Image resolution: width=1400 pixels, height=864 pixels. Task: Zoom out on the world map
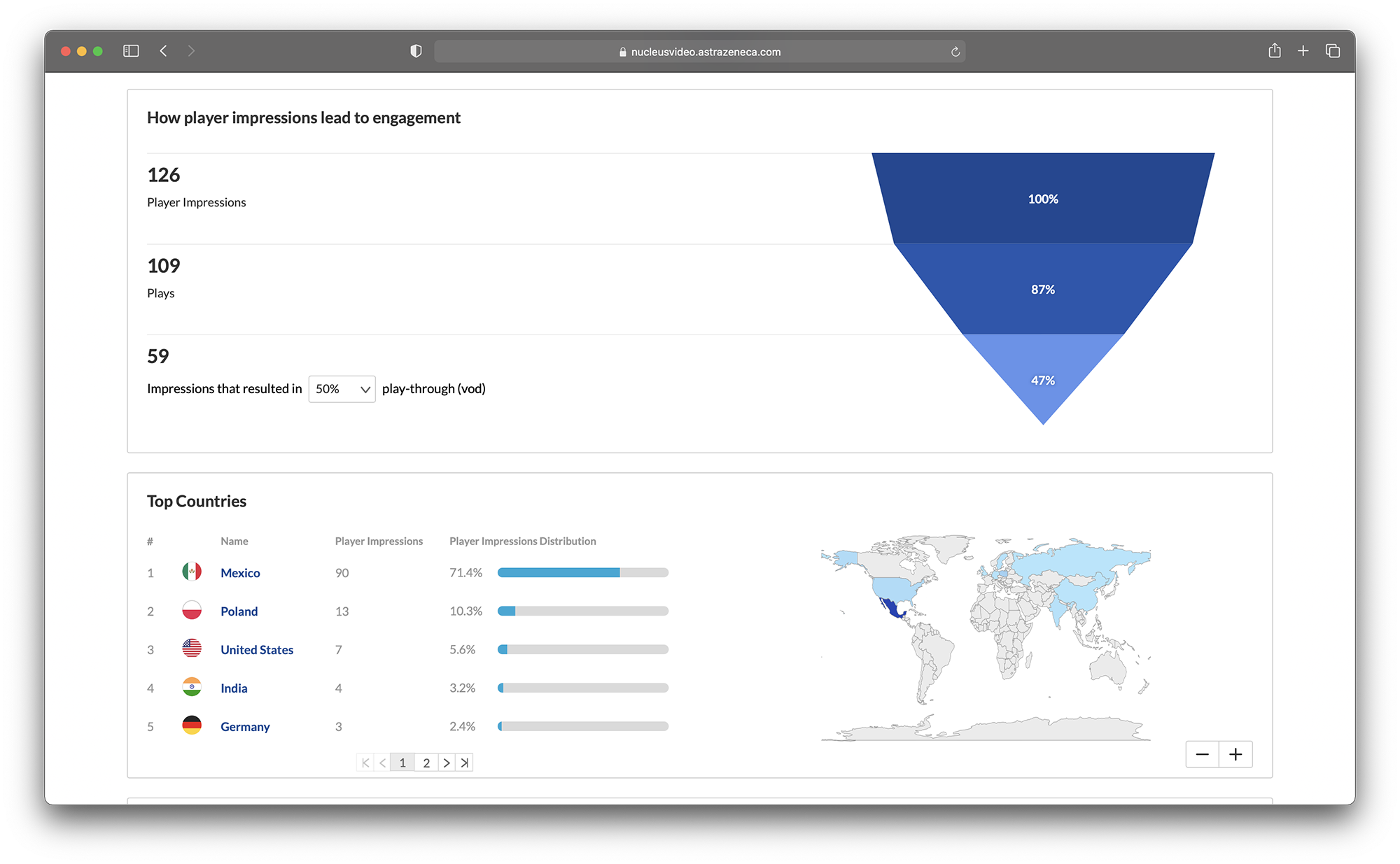click(x=1202, y=754)
